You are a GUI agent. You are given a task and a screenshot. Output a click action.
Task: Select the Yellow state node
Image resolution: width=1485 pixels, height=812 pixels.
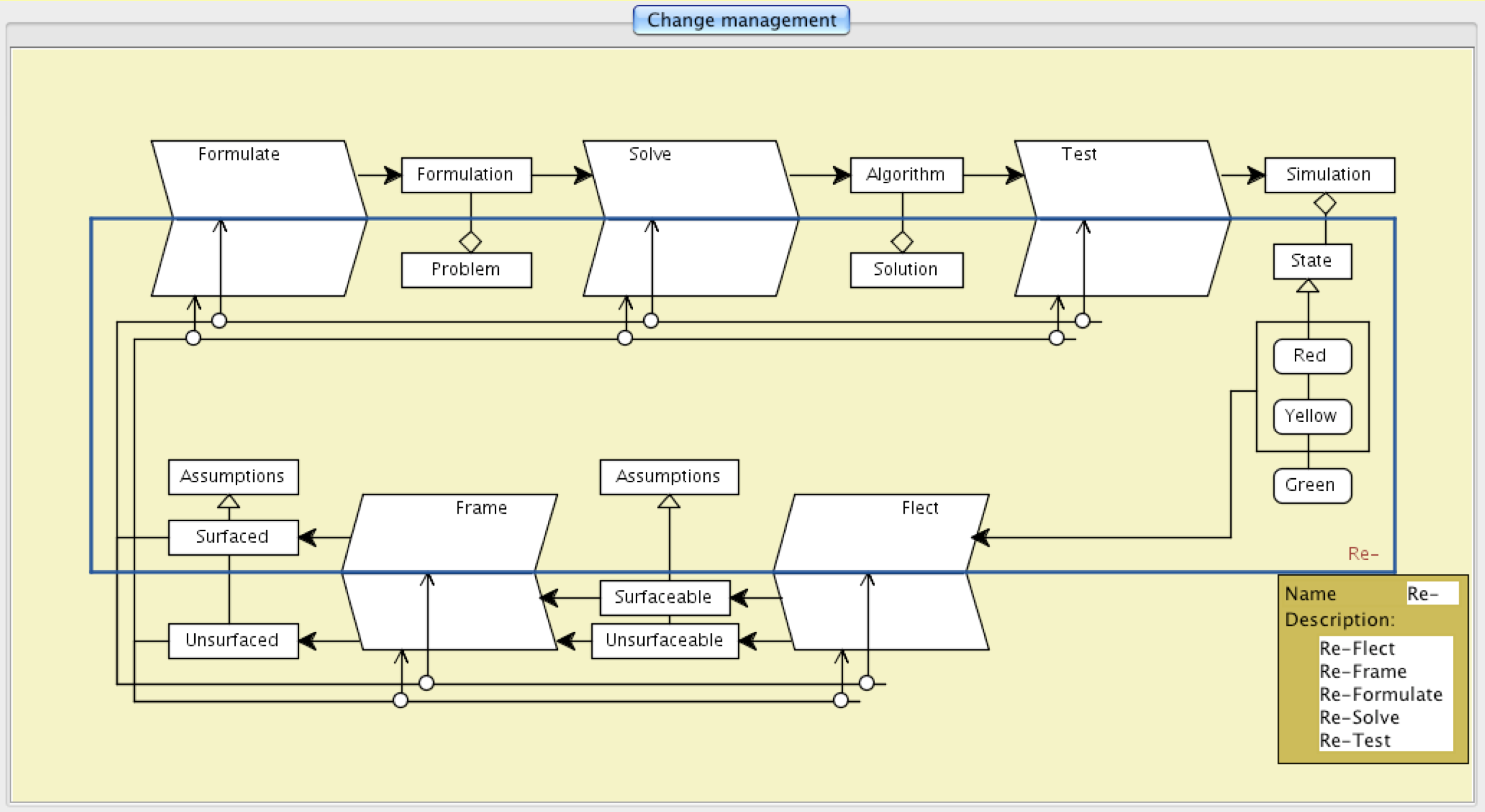pyautogui.click(x=1312, y=416)
